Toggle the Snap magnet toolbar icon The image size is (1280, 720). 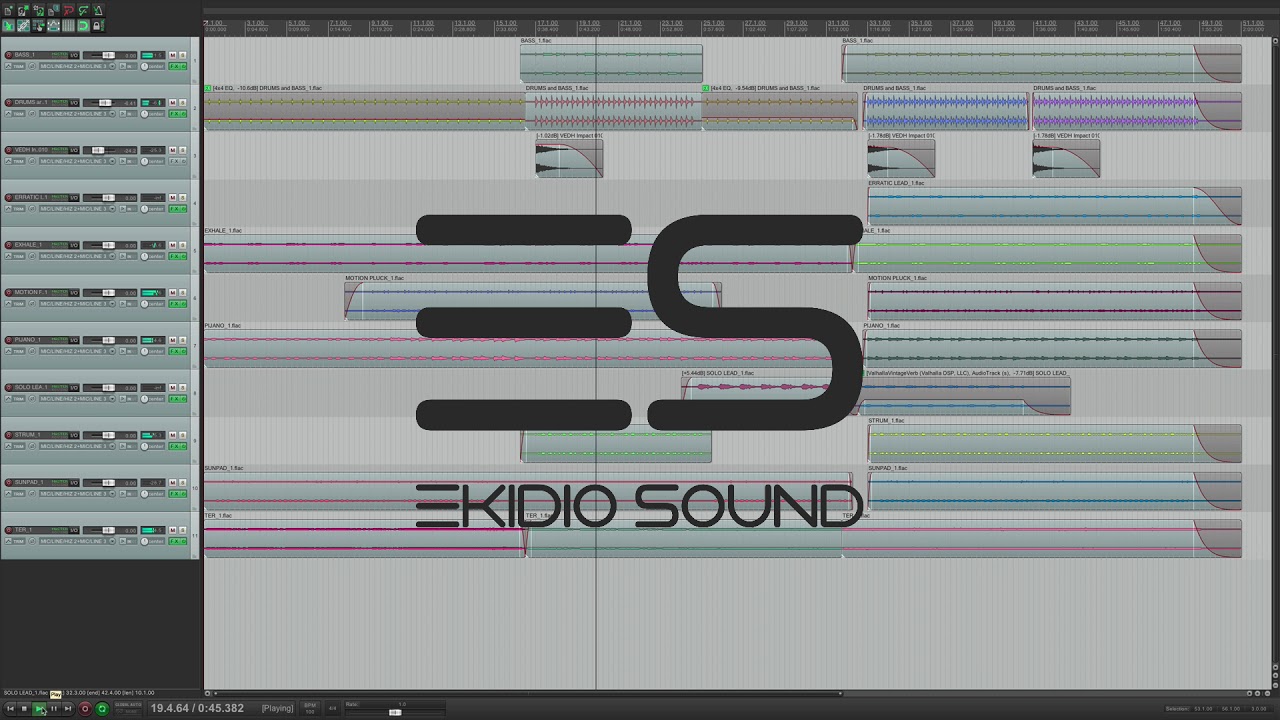(x=83, y=25)
